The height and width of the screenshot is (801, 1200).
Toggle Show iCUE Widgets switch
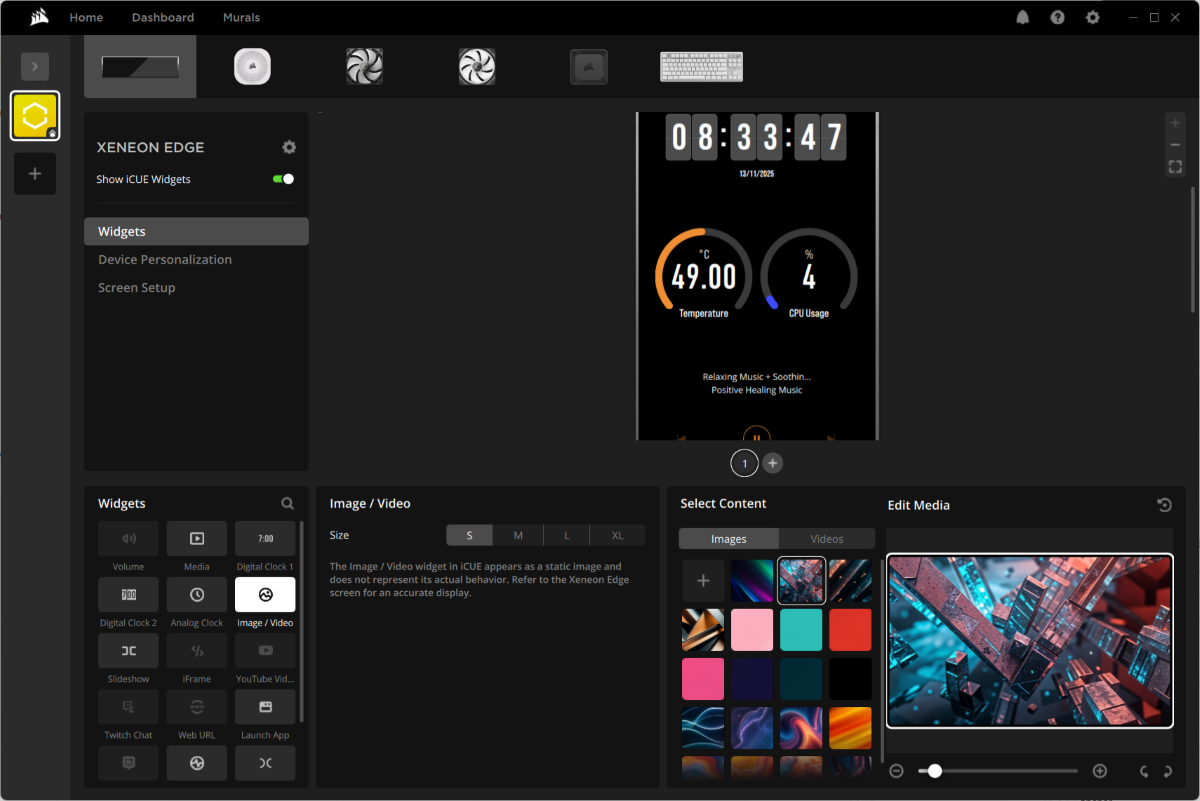coord(283,179)
